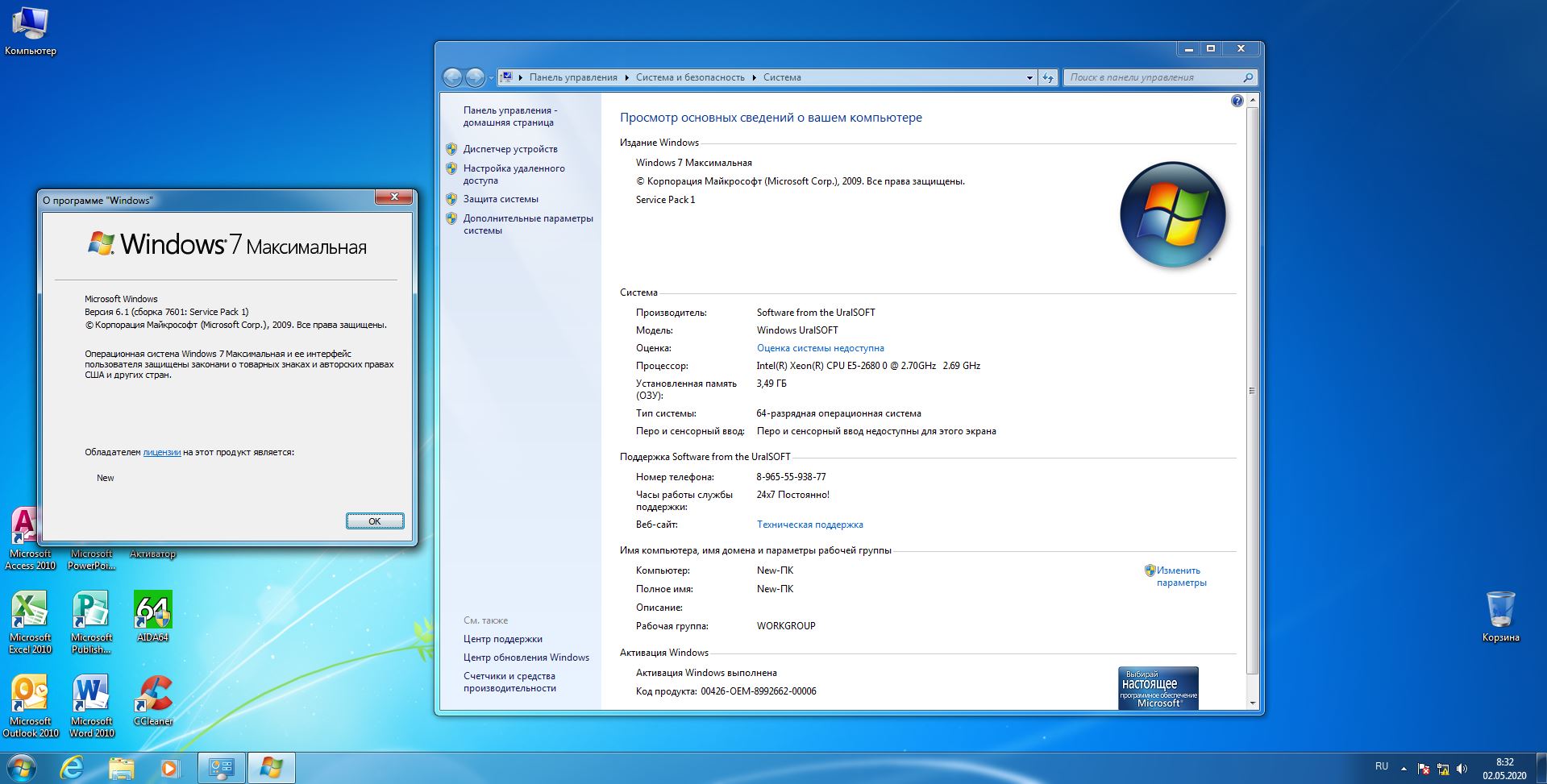1547x784 pixels.
Task: Click the phone number 8-965-55-938-77
Action: (791, 477)
